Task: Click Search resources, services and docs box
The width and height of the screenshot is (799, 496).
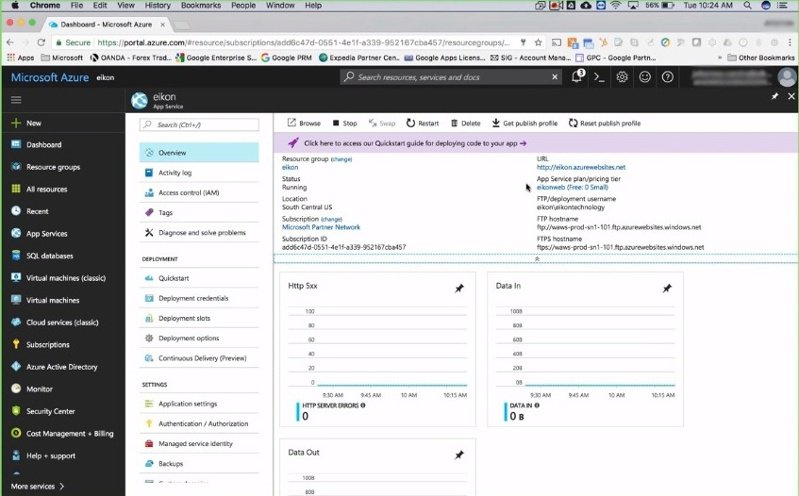Action: [450, 77]
